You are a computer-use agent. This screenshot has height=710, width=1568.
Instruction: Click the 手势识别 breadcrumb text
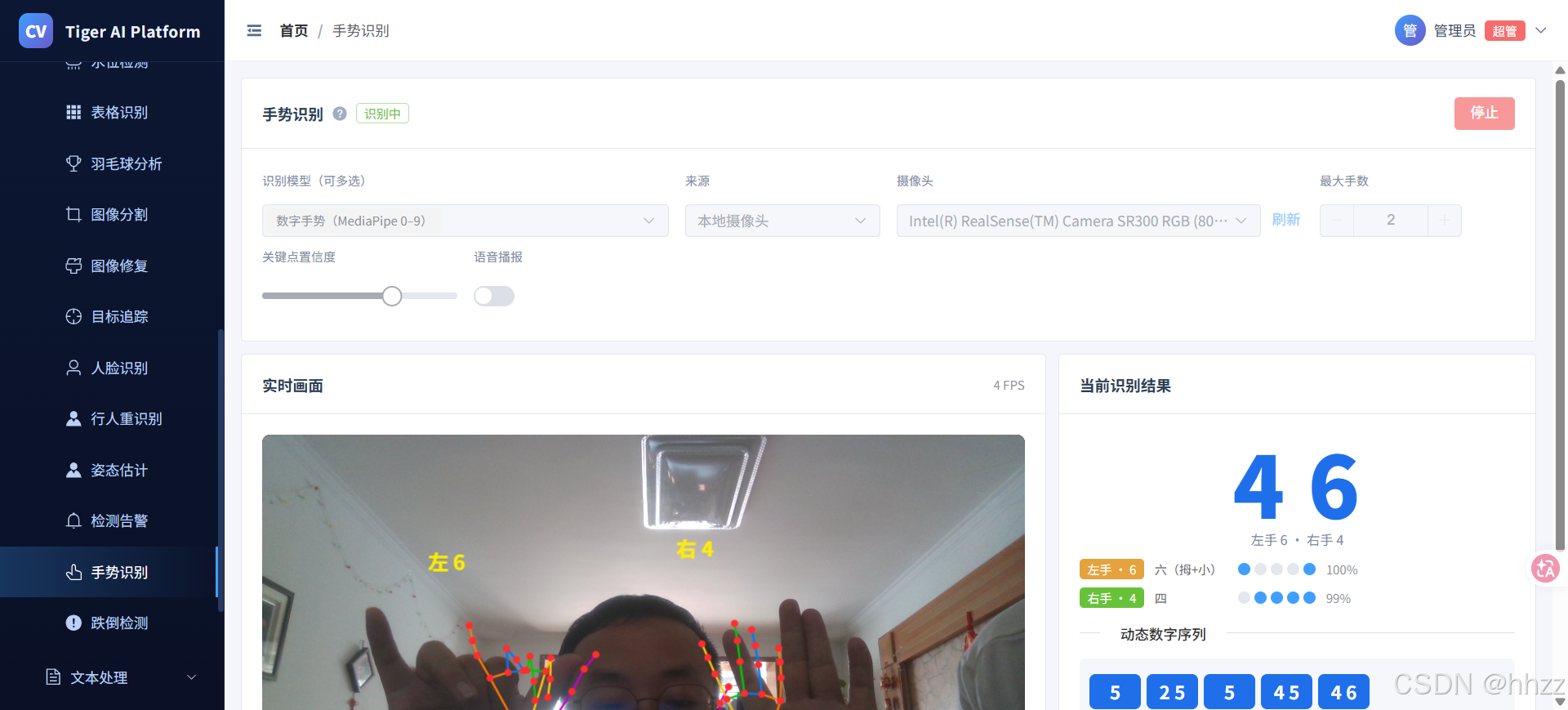[x=360, y=31]
